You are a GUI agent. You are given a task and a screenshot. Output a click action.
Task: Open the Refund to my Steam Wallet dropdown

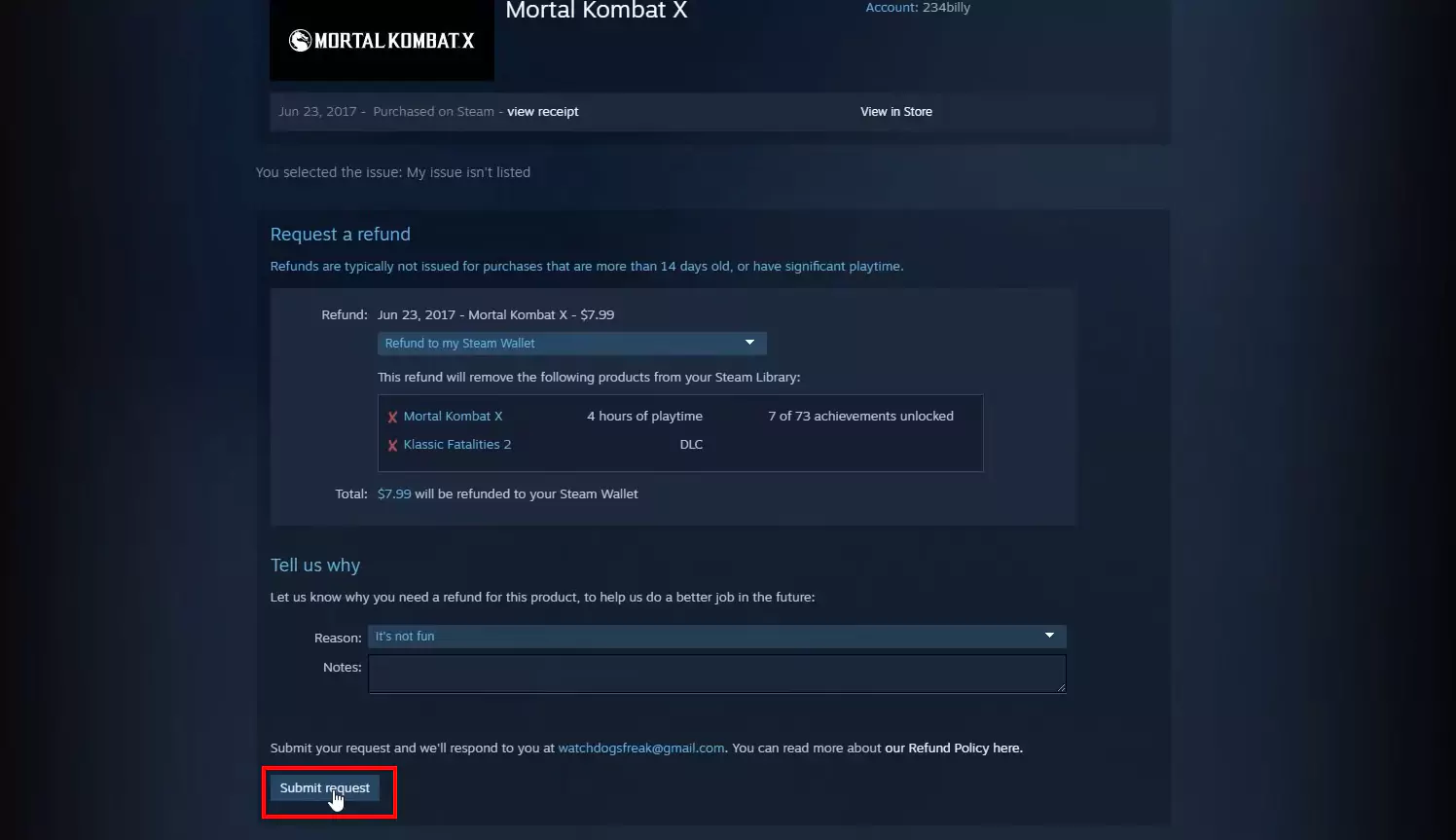point(572,344)
